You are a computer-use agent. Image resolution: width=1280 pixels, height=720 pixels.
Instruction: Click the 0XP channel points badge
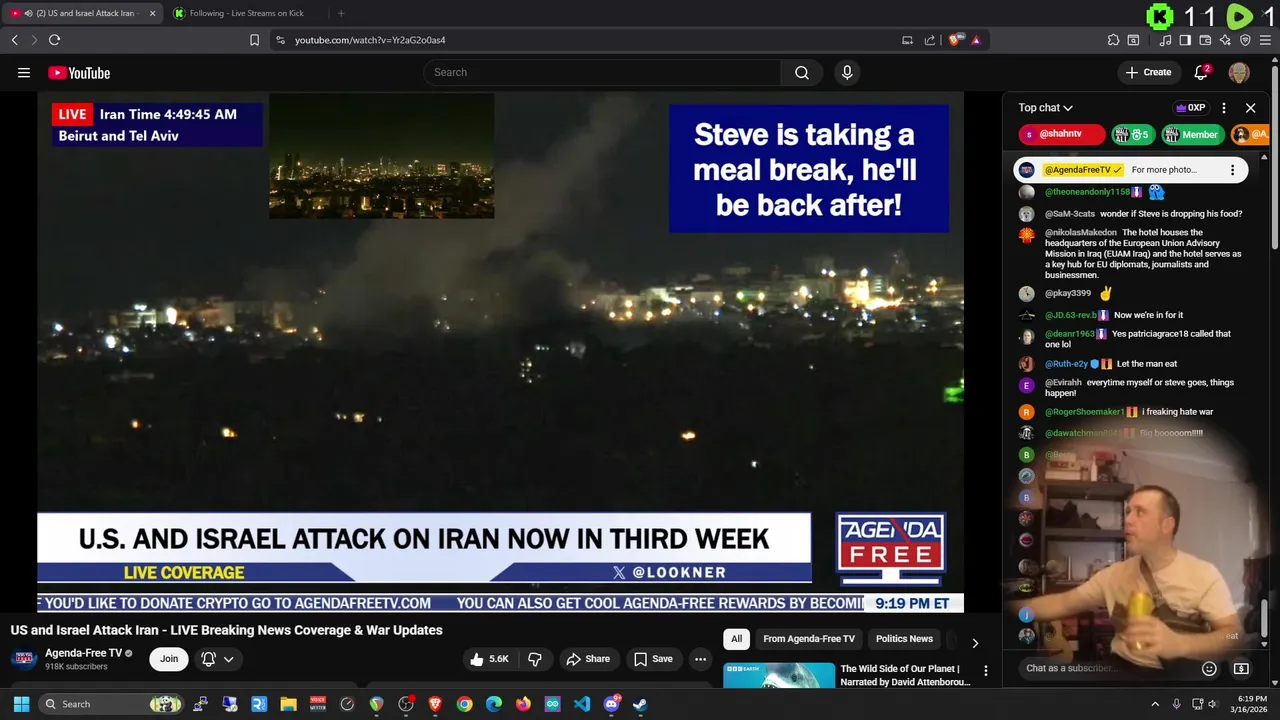[x=1190, y=108]
